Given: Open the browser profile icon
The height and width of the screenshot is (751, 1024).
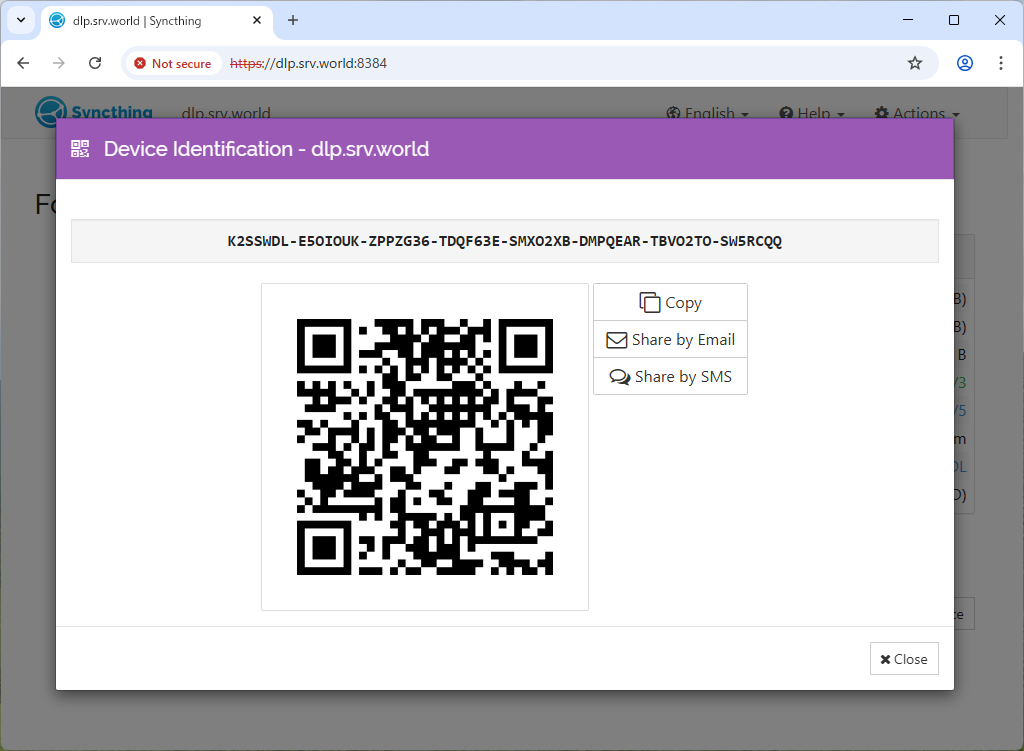Looking at the screenshot, I should click(964, 63).
